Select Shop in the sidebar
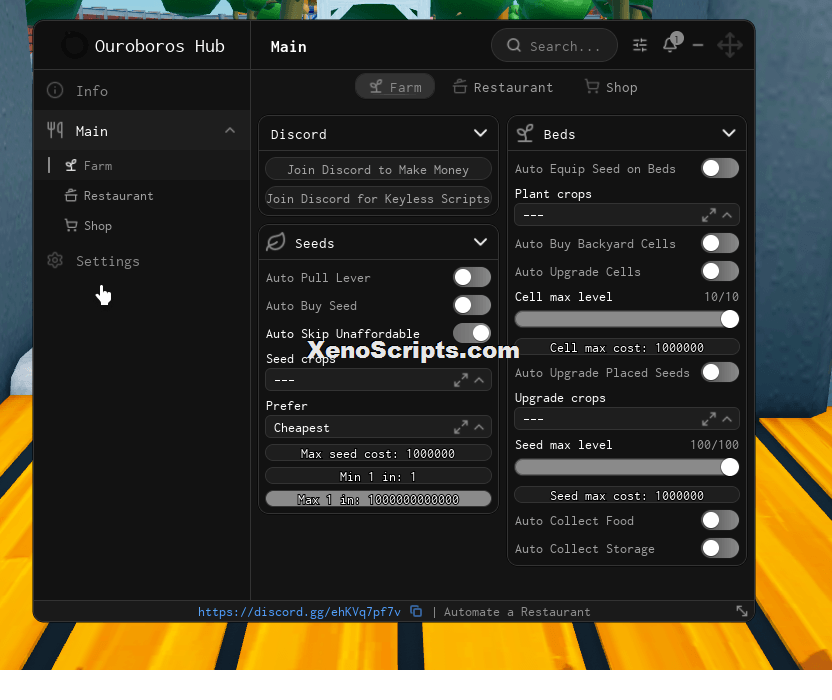The width and height of the screenshot is (832, 700). pyautogui.click(x=142, y=225)
